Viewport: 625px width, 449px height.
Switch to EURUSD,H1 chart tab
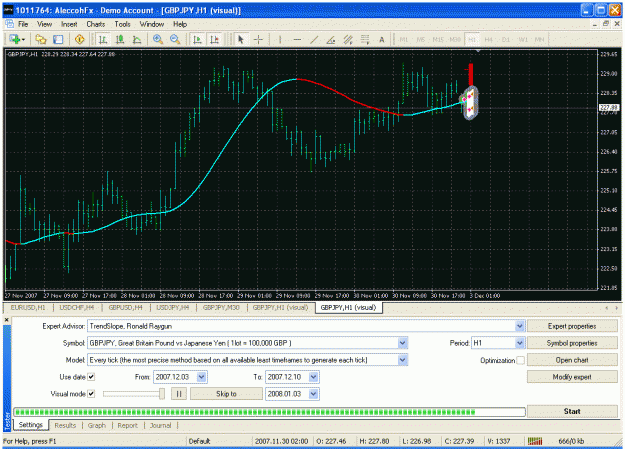[28, 307]
